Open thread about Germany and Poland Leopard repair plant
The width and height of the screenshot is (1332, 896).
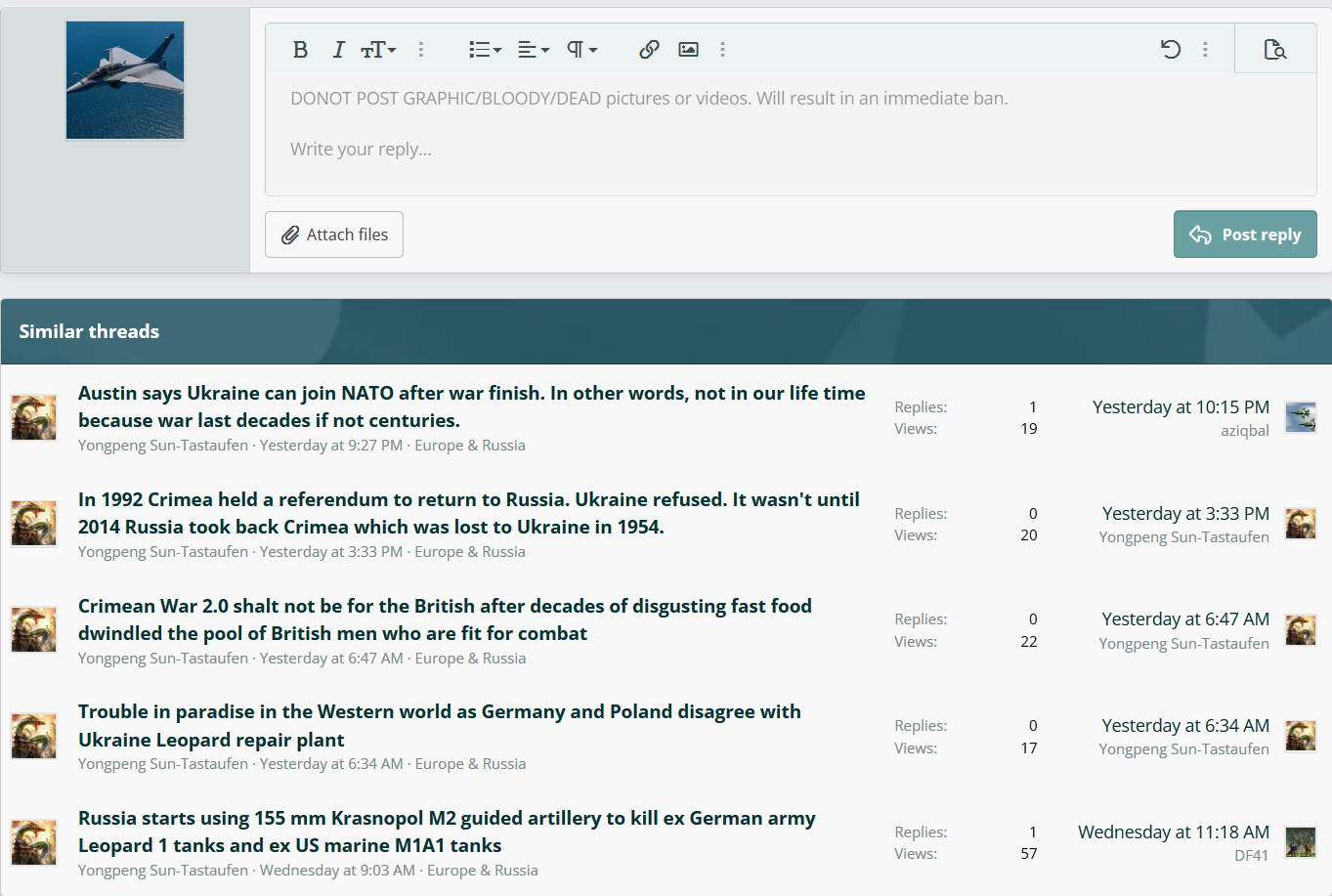click(440, 725)
